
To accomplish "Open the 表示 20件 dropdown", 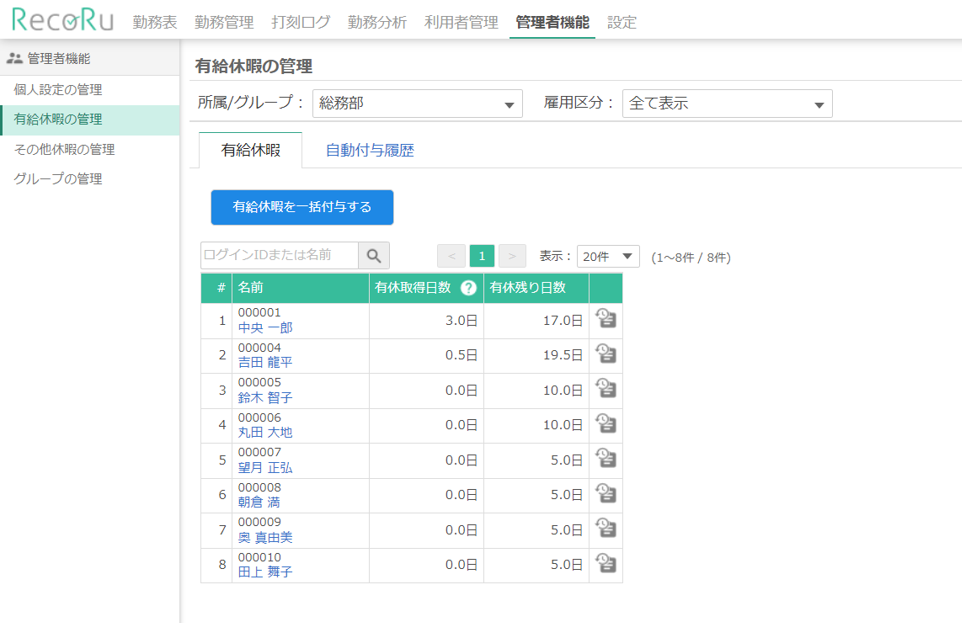I will (608, 255).
